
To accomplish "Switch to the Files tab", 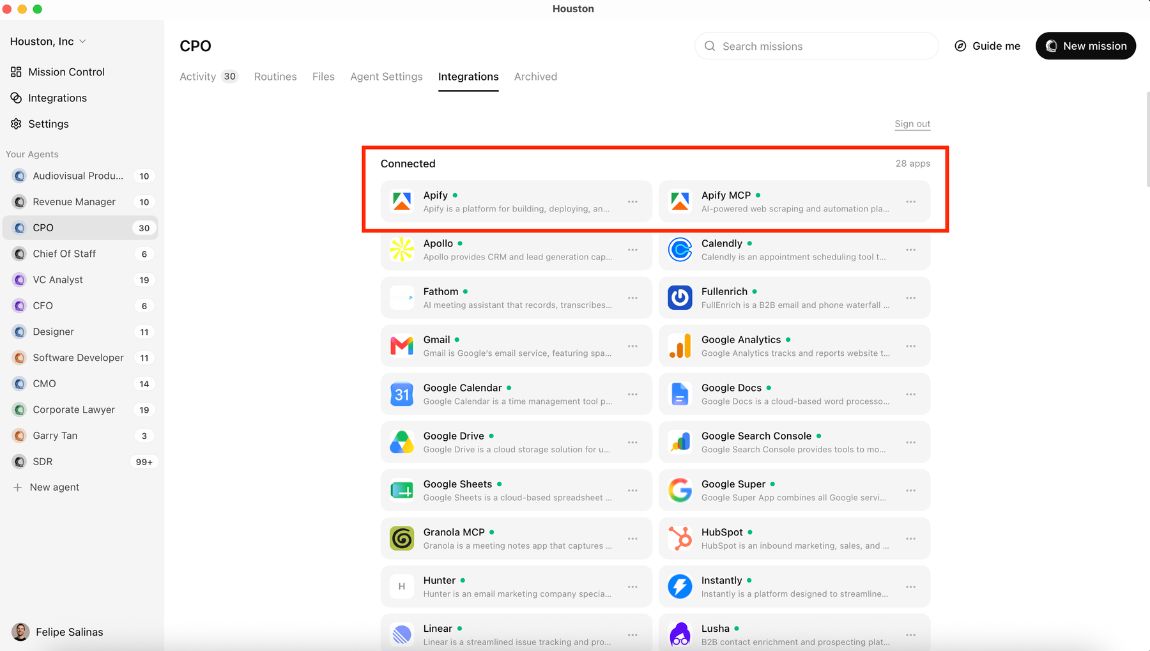I will pos(323,76).
